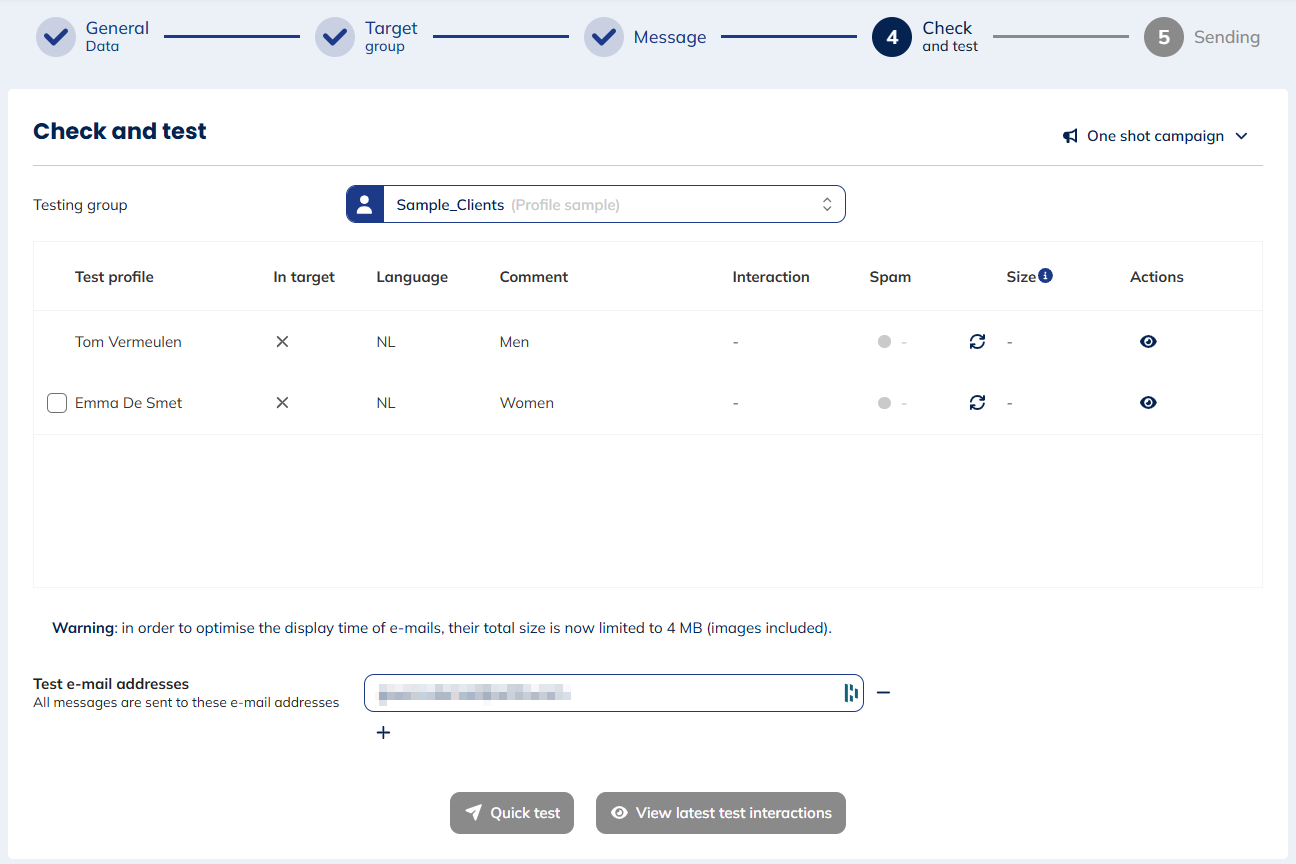
Task: Refresh spam check for Tom Vermeulen
Action: pyautogui.click(x=977, y=342)
